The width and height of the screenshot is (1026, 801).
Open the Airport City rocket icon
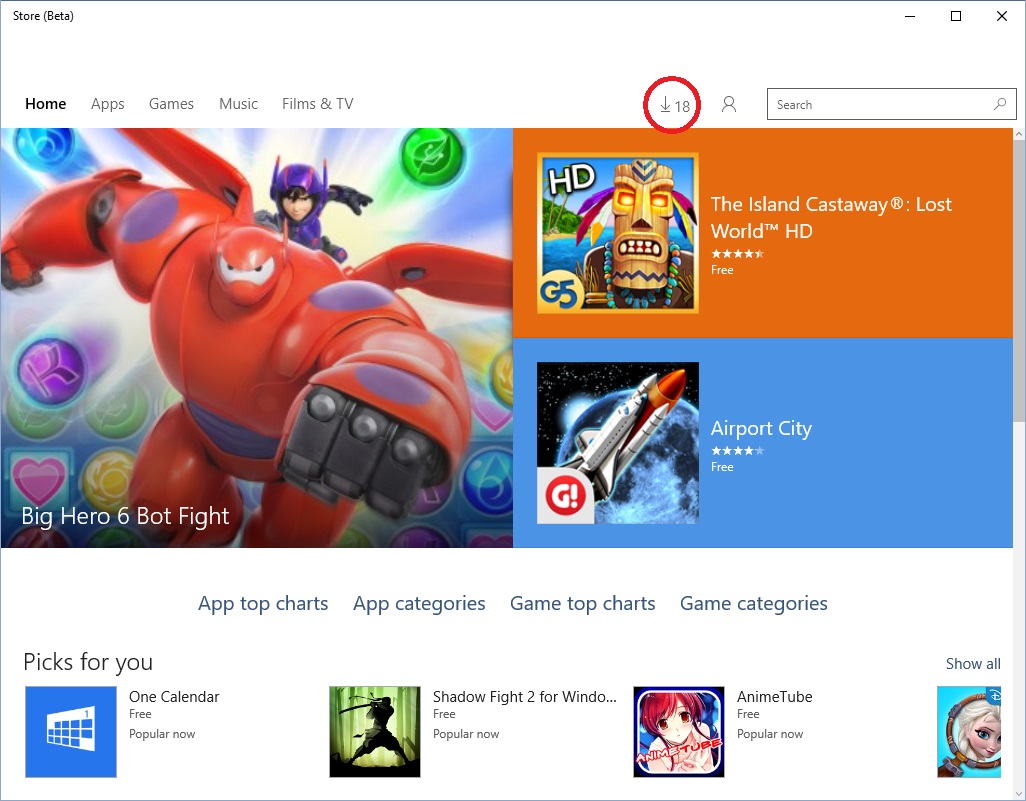(618, 443)
